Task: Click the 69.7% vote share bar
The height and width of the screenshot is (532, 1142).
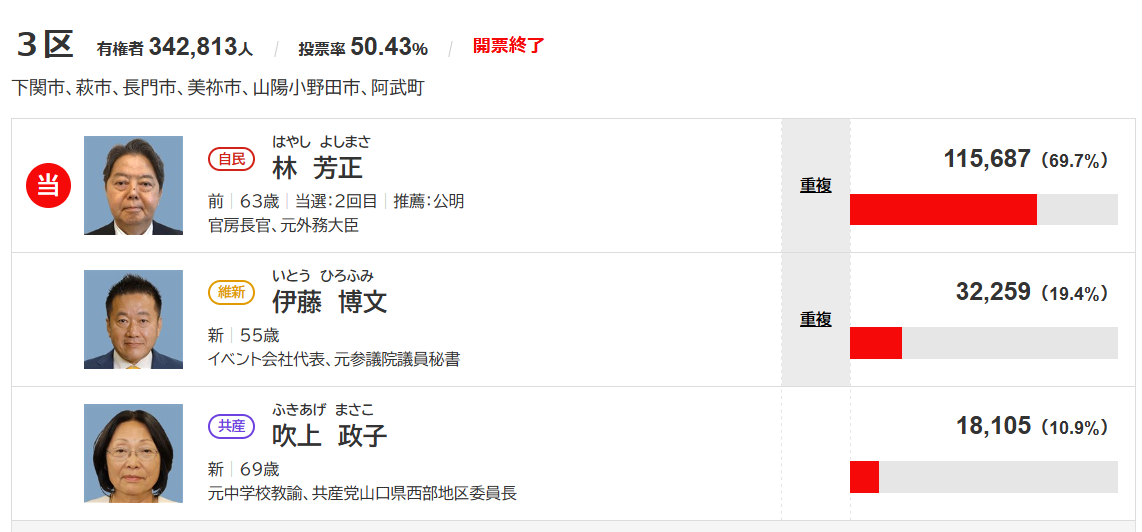Action: click(x=983, y=209)
